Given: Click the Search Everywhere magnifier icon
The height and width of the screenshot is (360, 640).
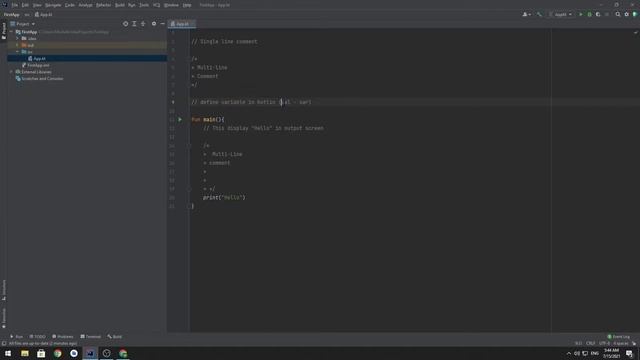Looking at the screenshot, I should point(618,14).
